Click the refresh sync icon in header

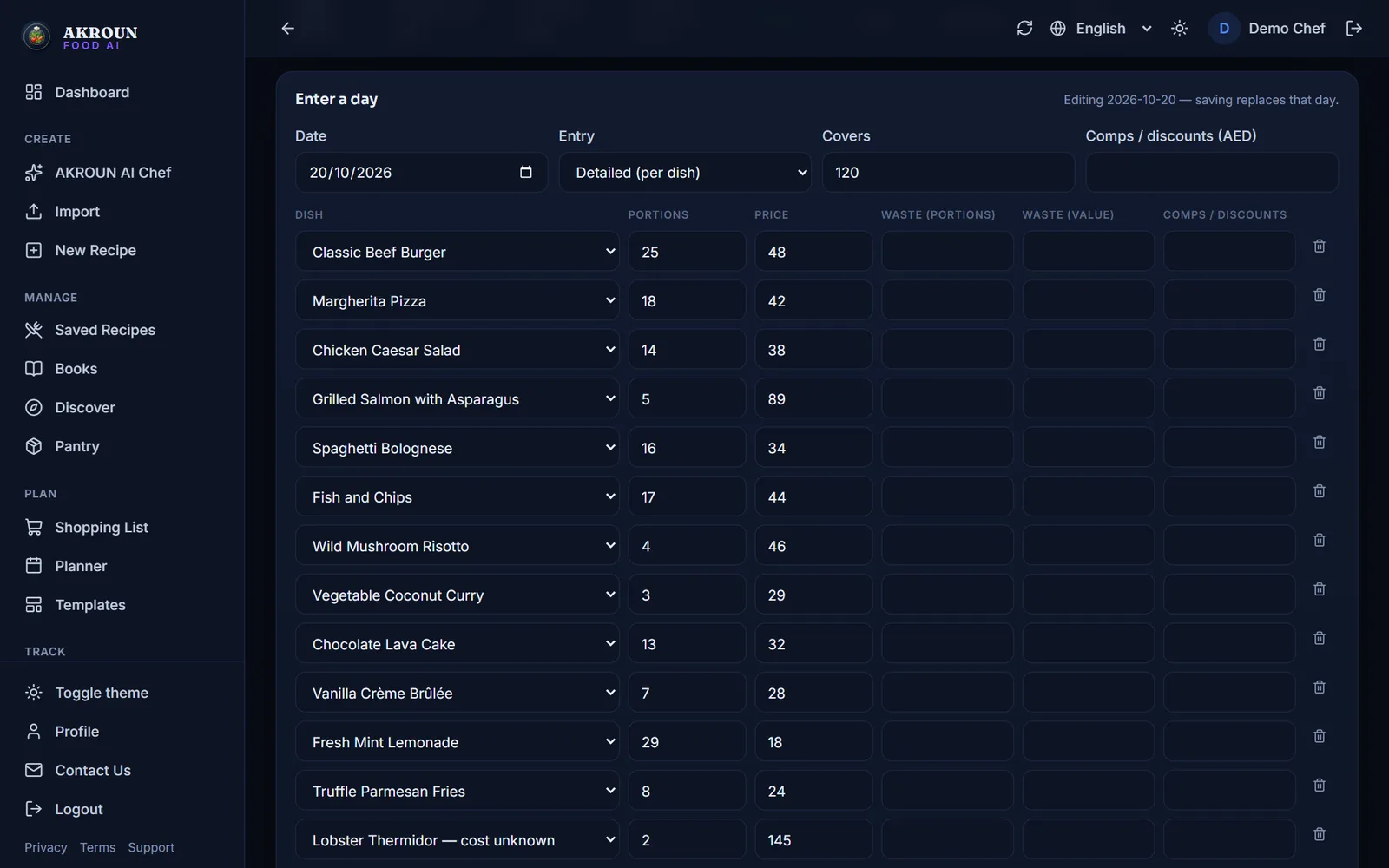[x=1024, y=29]
